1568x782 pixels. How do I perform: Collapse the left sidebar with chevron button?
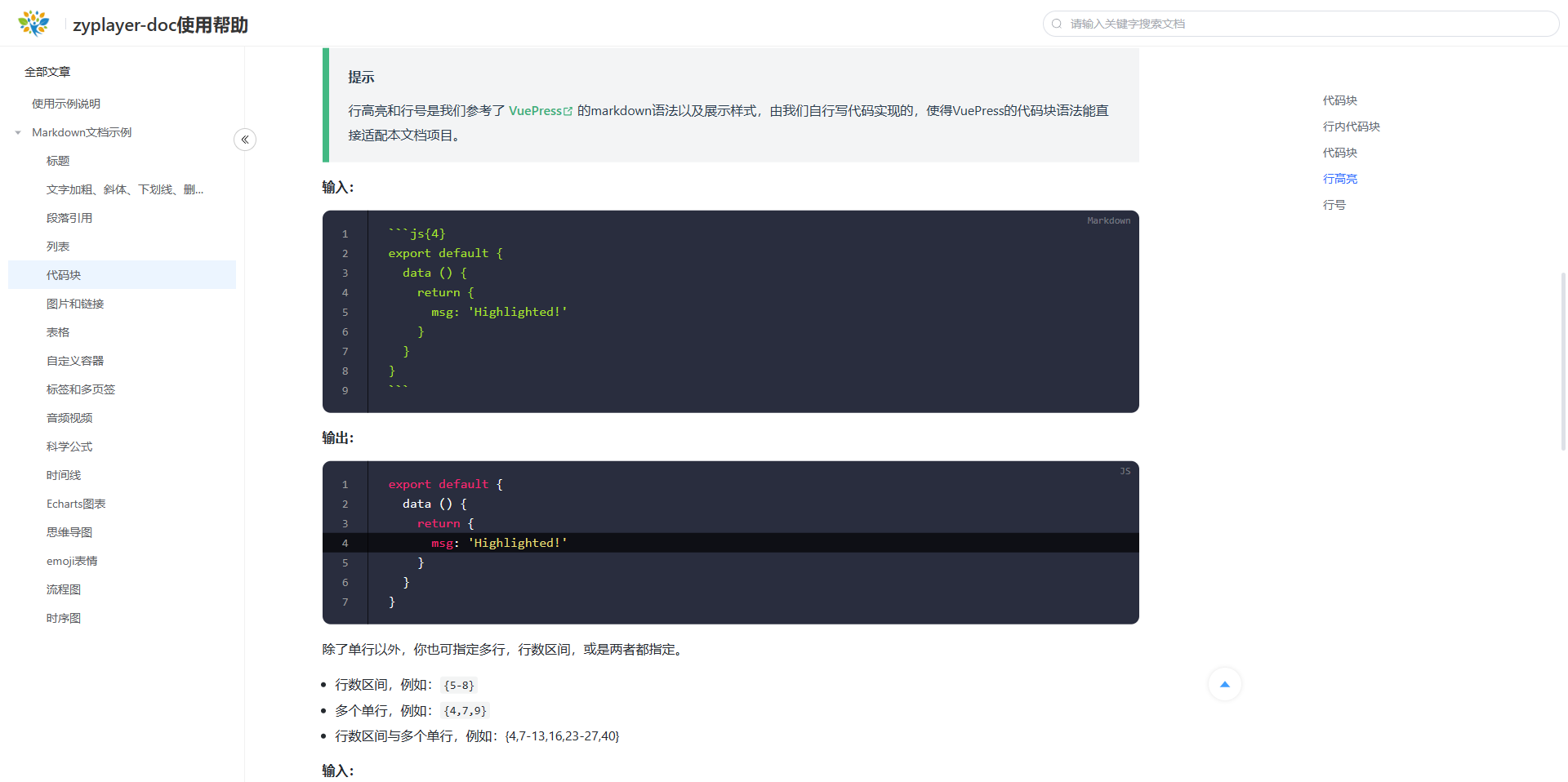point(245,140)
